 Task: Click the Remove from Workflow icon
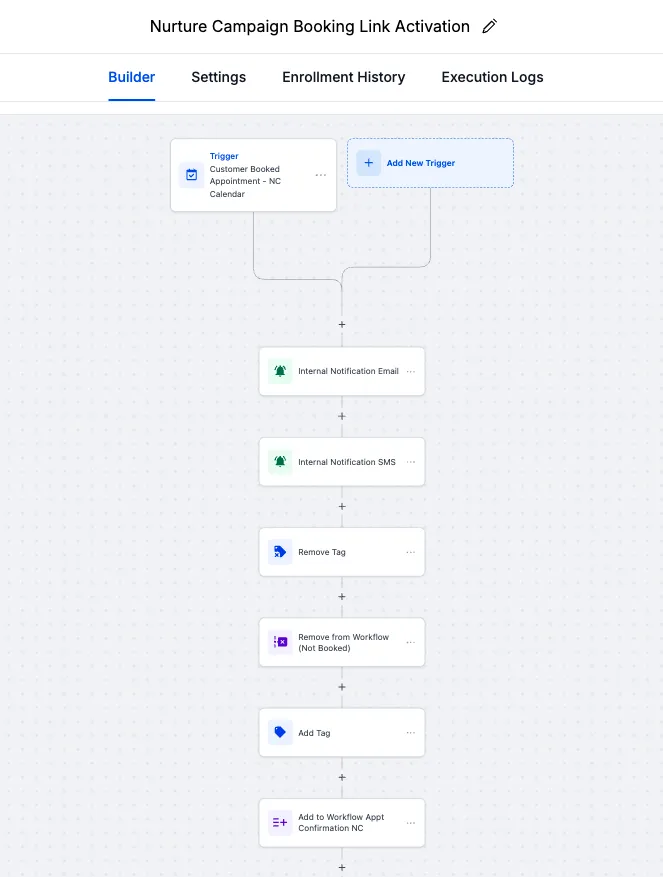point(280,642)
